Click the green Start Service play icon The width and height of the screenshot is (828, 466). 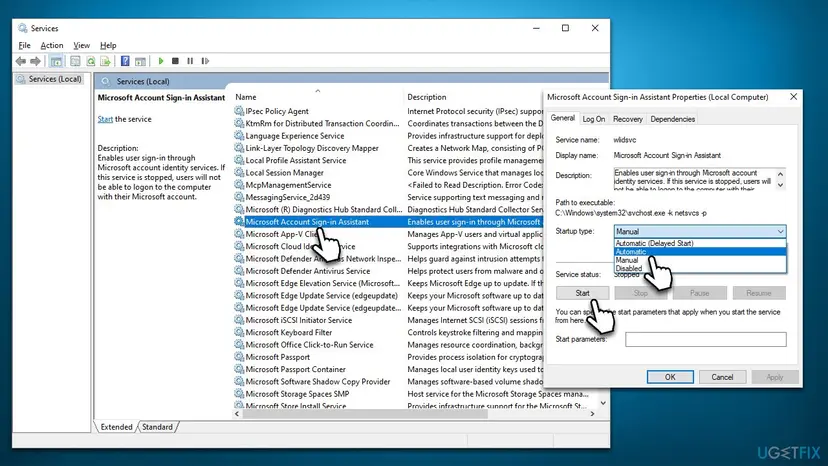click(x=161, y=61)
